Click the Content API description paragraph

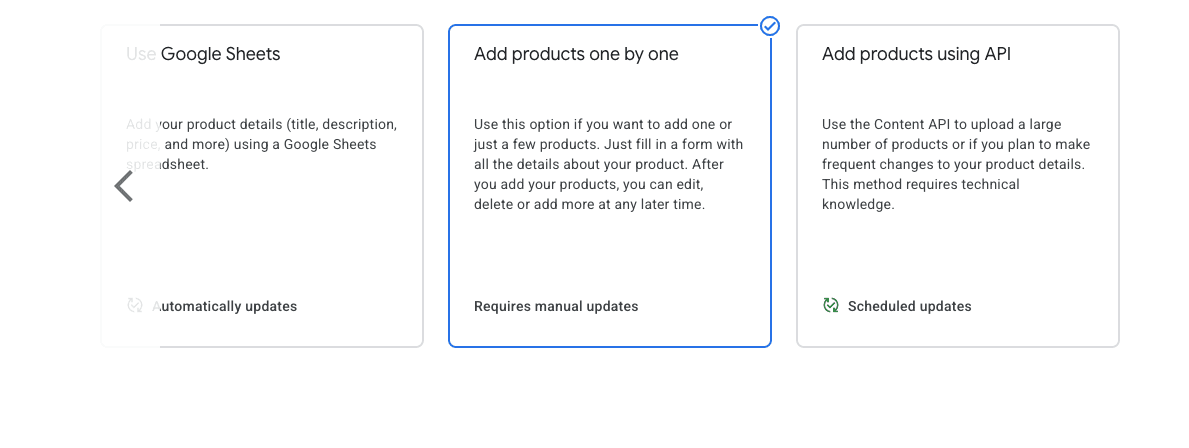pos(956,164)
